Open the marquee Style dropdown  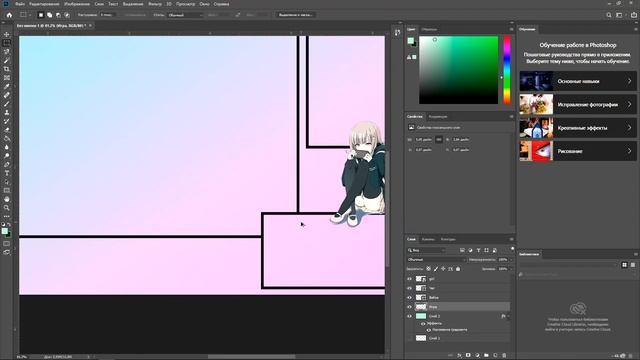pyautogui.click(x=185, y=15)
